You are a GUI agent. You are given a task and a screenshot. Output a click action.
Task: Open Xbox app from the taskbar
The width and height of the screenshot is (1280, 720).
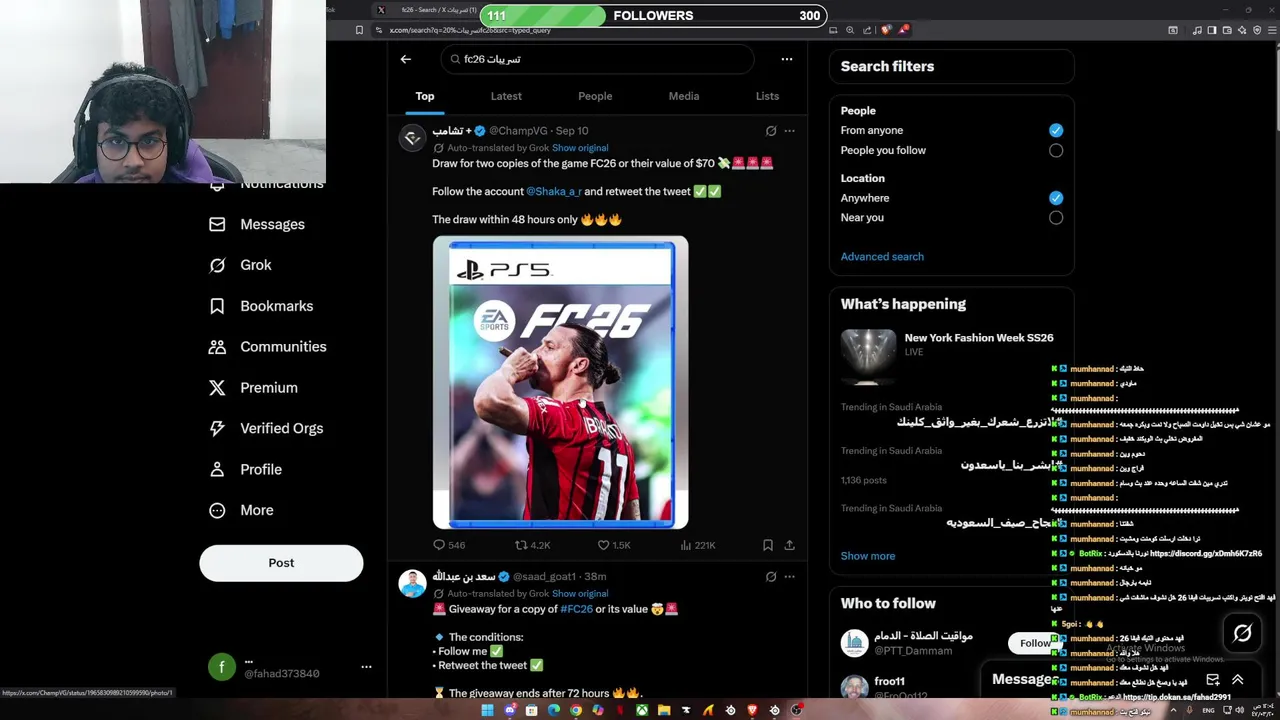642,710
